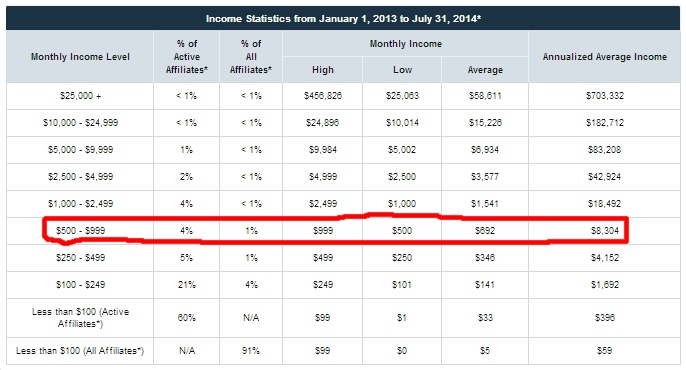The image size is (686, 370).
Task: Click the % of All Affiliates header
Action: (251, 57)
